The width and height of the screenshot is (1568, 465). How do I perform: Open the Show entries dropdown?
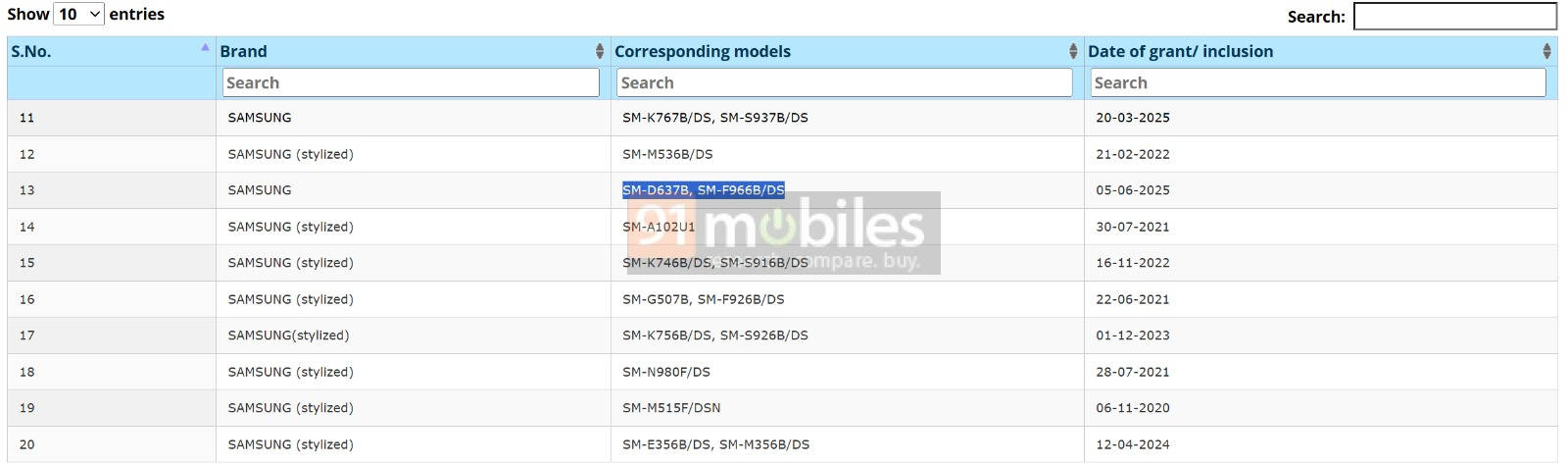click(78, 14)
